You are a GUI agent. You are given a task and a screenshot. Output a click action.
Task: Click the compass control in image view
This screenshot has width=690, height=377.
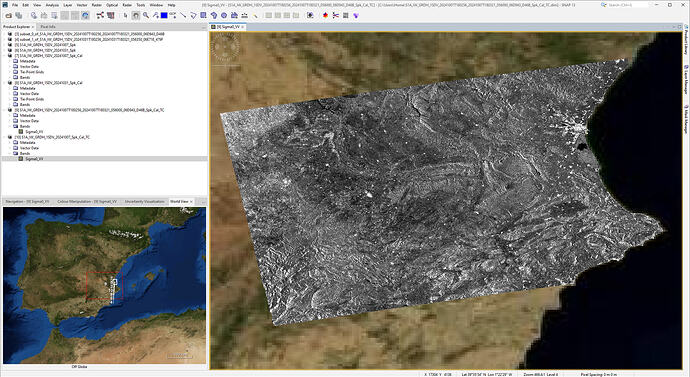(x=225, y=47)
